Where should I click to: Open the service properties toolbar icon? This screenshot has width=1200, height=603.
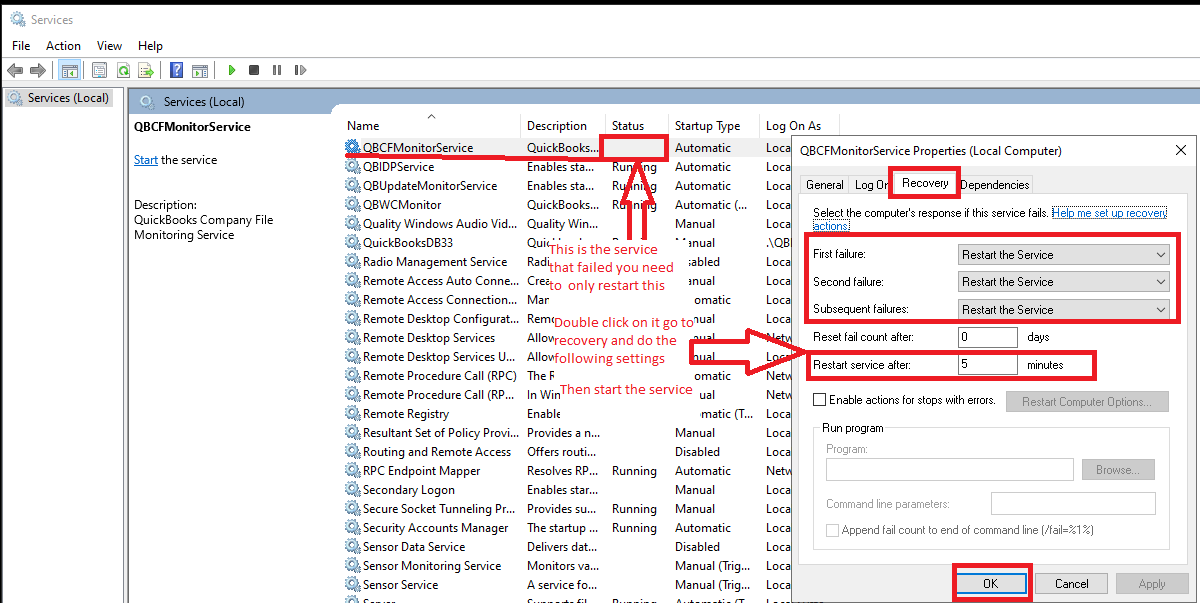(x=99, y=70)
